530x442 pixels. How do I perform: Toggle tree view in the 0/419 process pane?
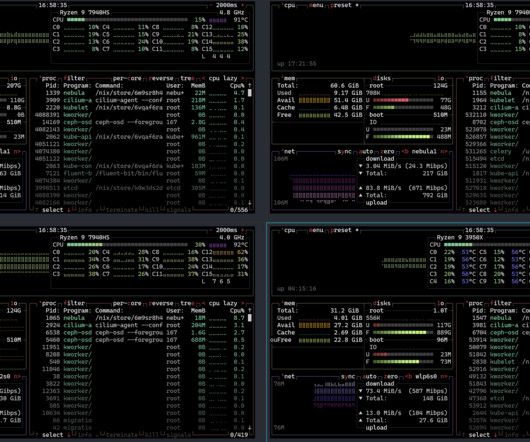188,303
